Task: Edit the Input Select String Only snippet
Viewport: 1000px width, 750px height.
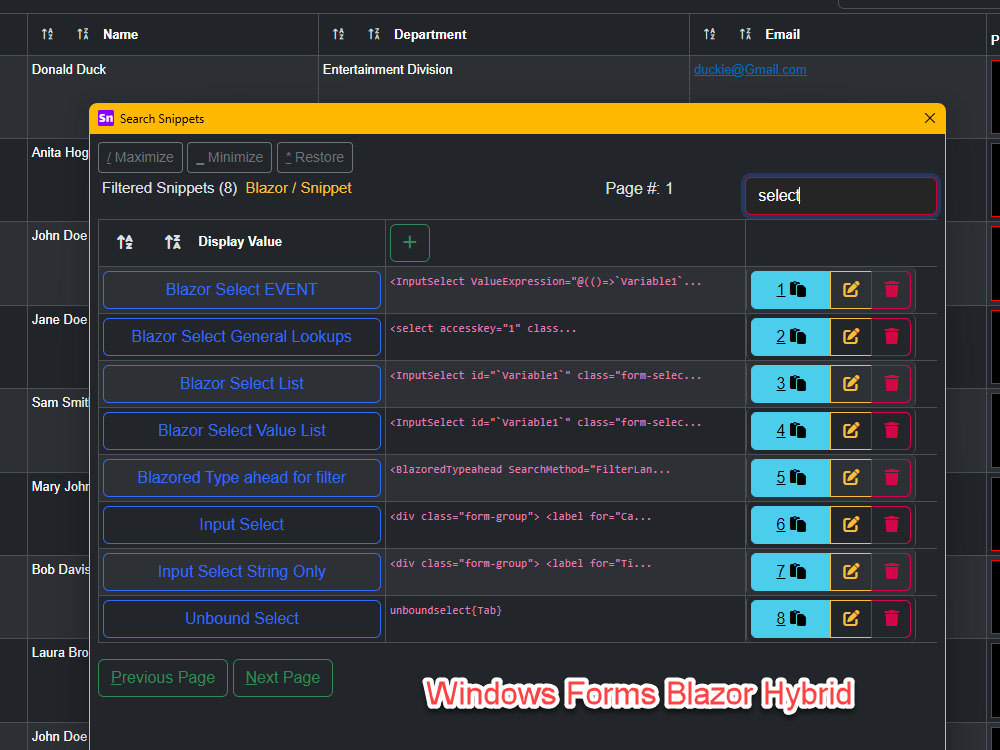Action: pyautogui.click(x=851, y=571)
